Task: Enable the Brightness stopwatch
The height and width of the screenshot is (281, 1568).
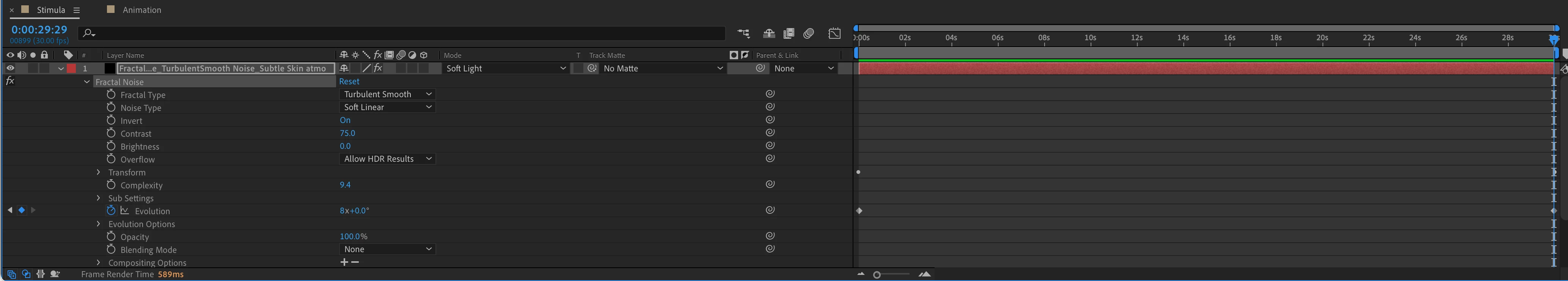Action: coord(111,146)
